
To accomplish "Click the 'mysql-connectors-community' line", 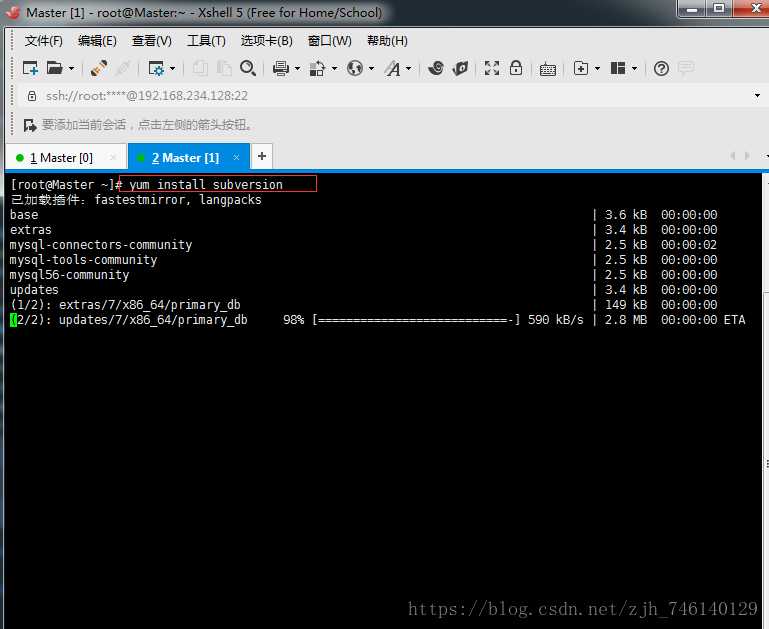I will (101, 245).
